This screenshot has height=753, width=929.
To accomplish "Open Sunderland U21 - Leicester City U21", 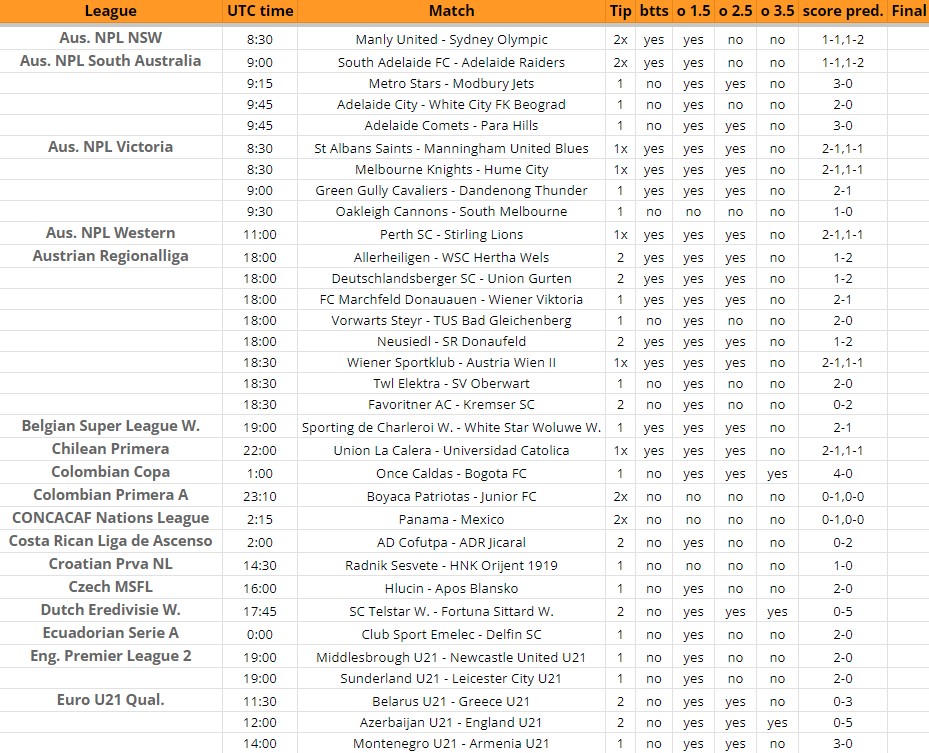I will 451,678.
